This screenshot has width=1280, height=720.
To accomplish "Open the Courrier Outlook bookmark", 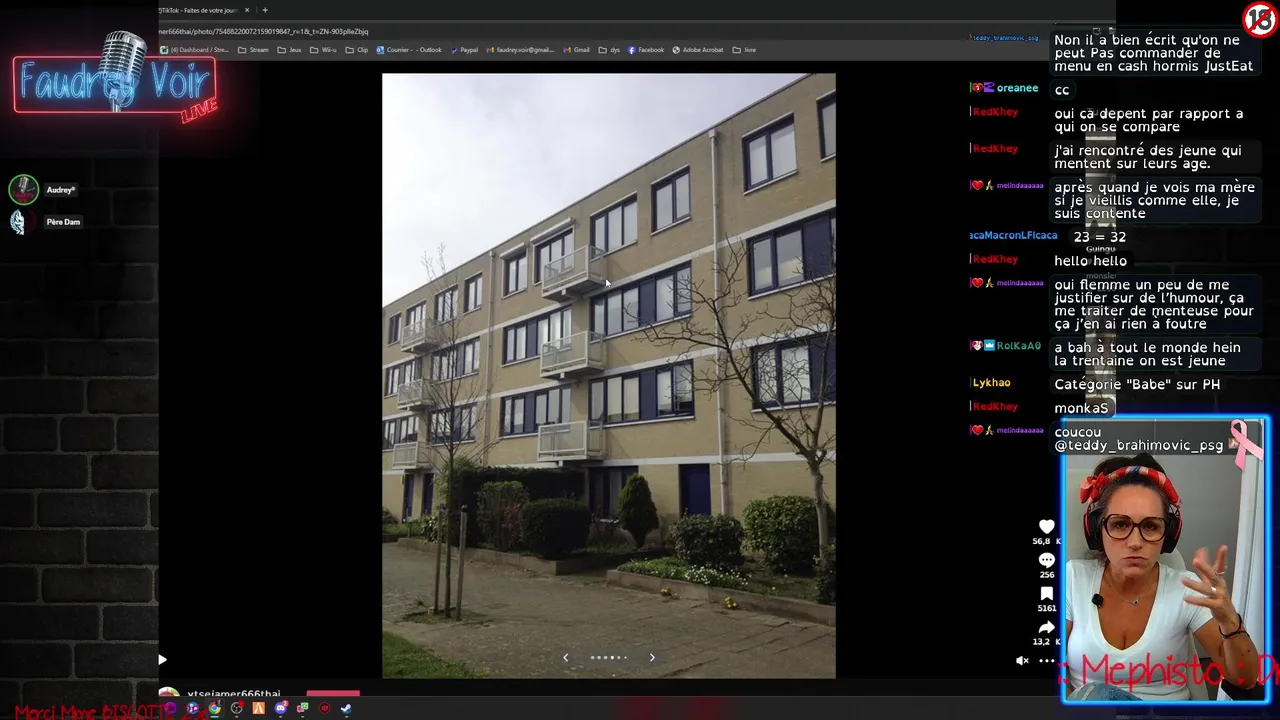I will point(409,50).
